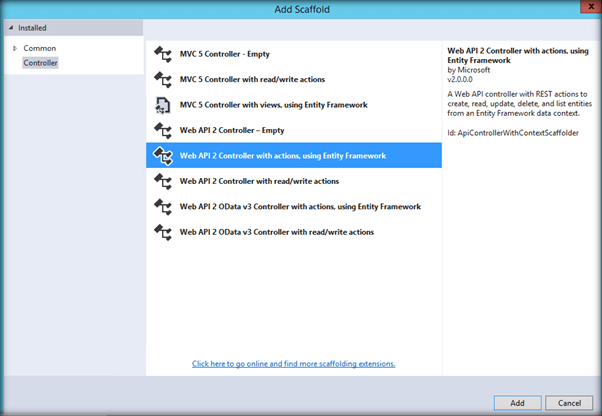
Task: Choose MVC 5 Controller with views, using Entity Framework
Action: (x=294, y=105)
